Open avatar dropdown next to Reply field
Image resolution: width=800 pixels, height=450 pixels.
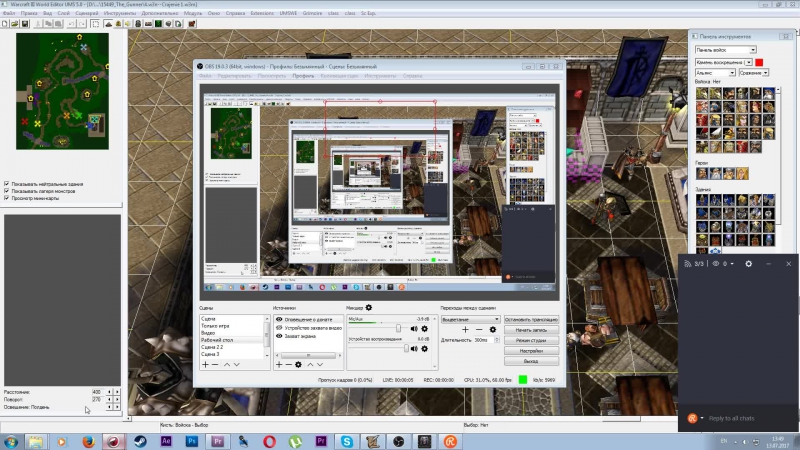[x=702, y=418]
